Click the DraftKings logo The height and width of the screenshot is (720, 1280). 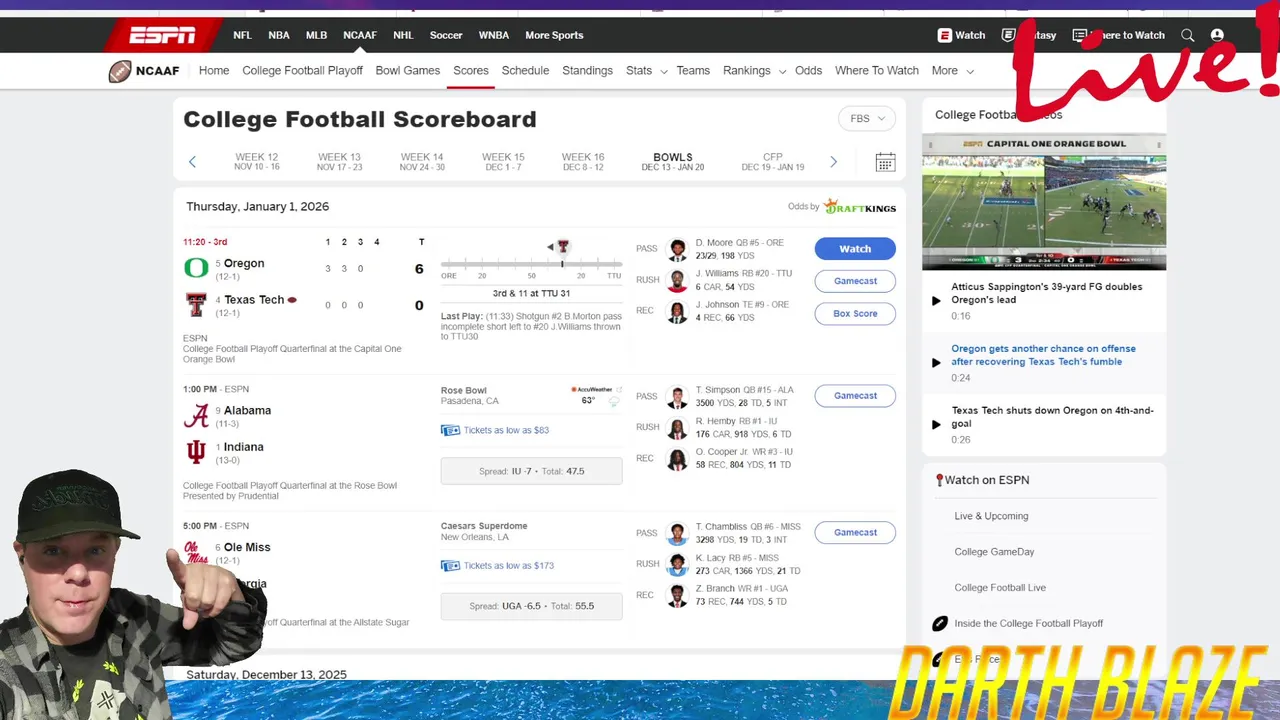click(x=859, y=207)
